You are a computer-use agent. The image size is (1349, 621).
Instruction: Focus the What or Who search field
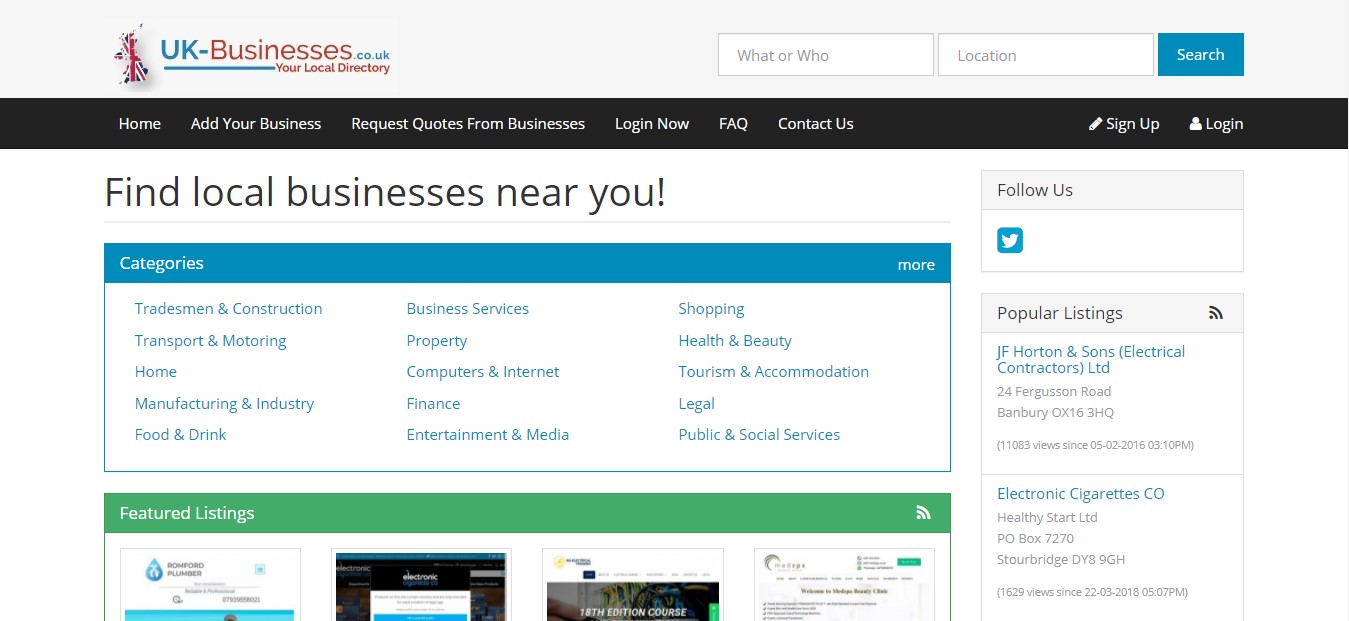pyautogui.click(x=825, y=55)
